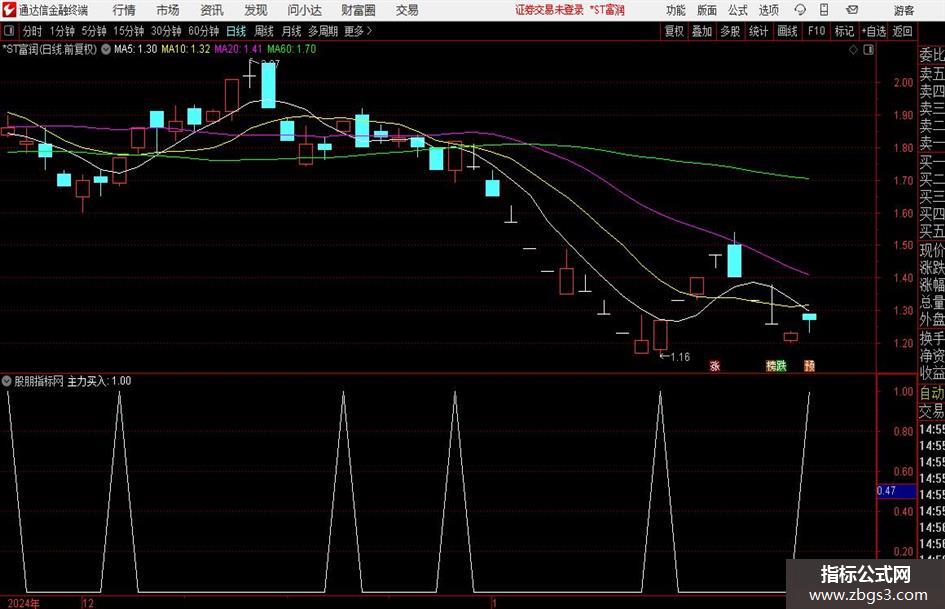The image size is (945, 609).
Task: Click the 2024年 time axis label
Action: click(x=24, y=603)
